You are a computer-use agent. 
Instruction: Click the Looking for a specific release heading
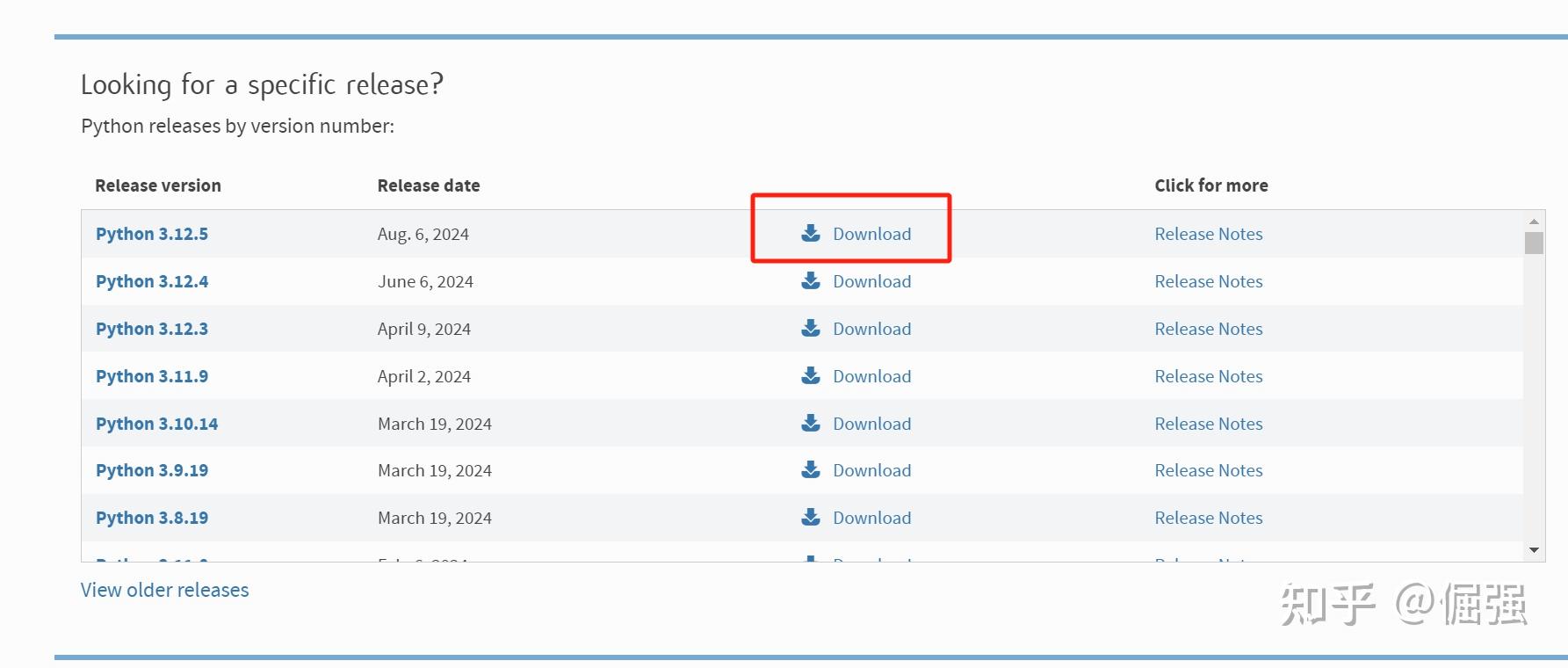tap(262, 84)
